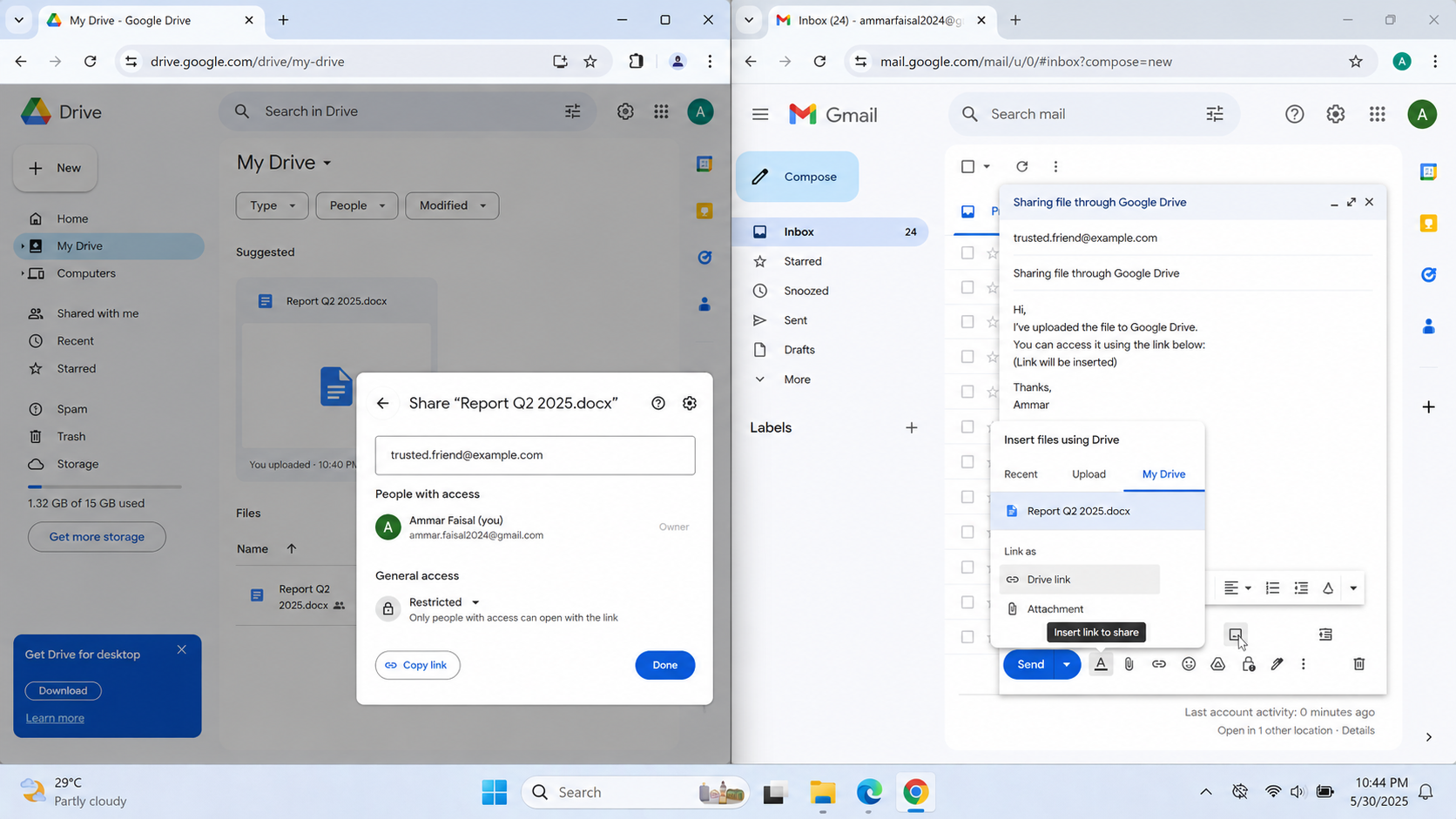Select the Drive link option

[1081, 580]
